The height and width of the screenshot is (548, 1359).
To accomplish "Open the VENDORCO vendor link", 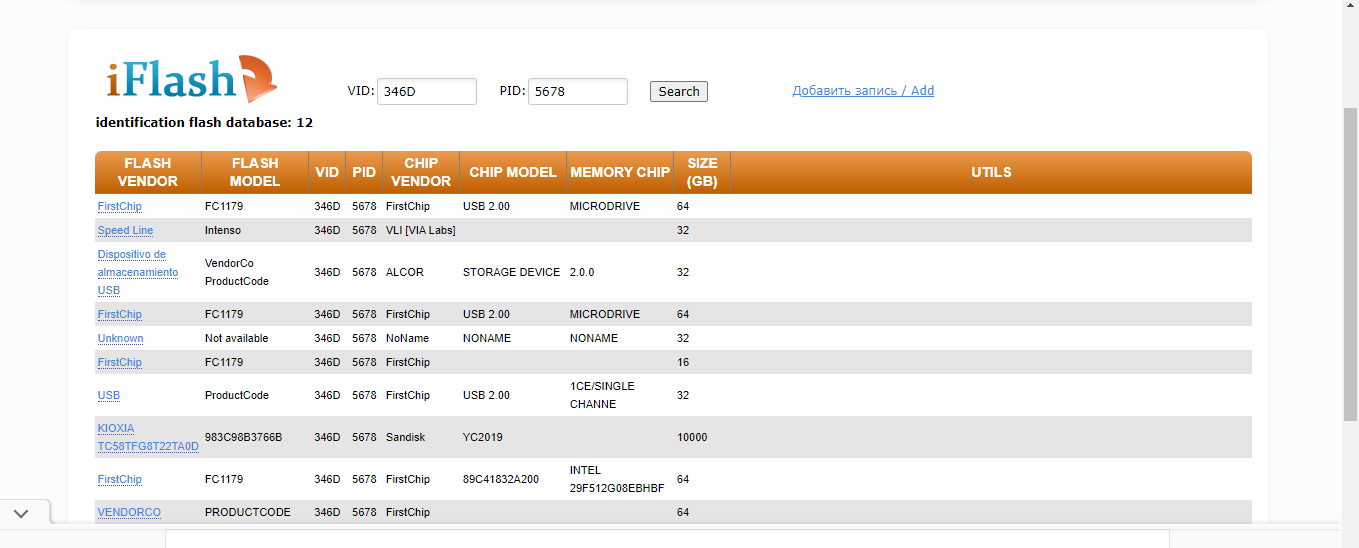I will pyautogui.click(x=129, y=512).
